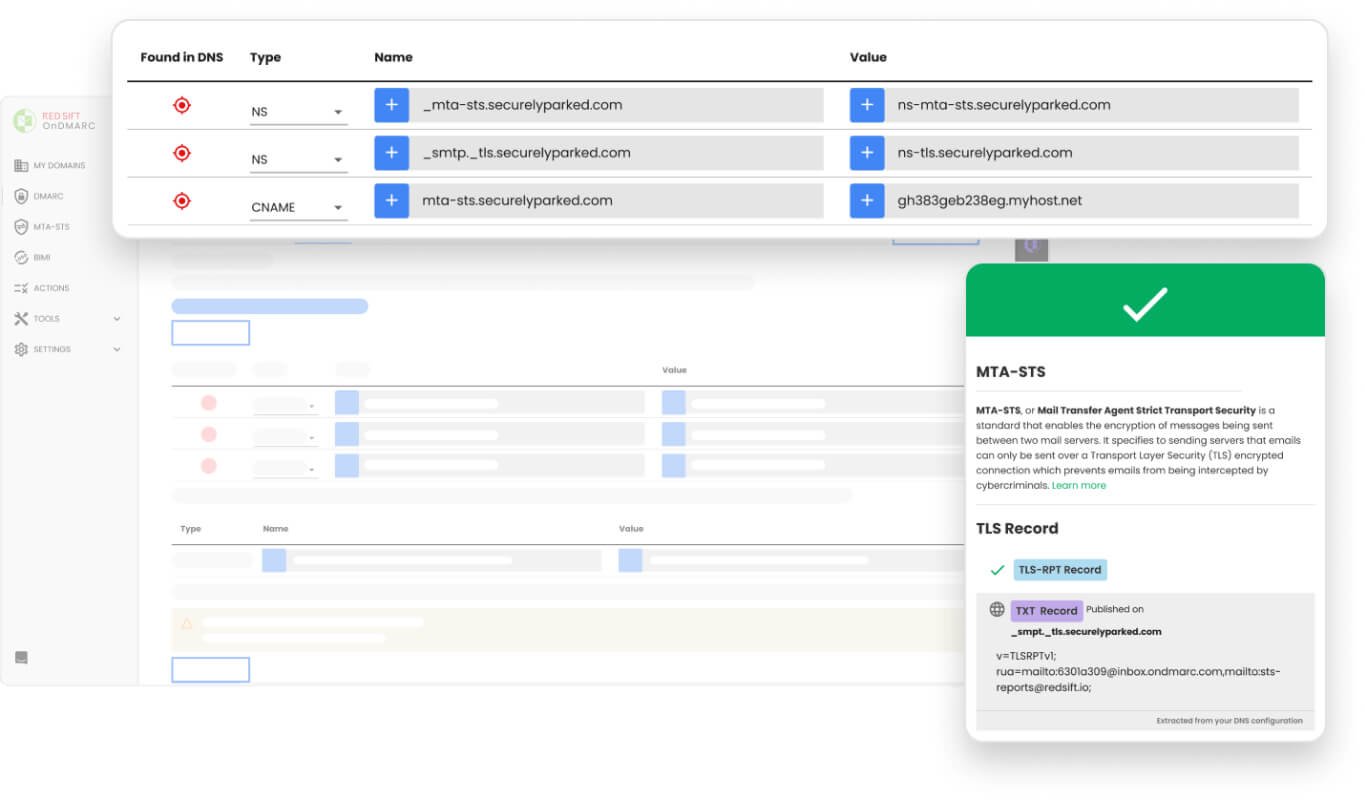The width and height of the screenshot is (1367, 800).
Task: Open NS type dropdown for _smtp._tls row
Action: tap(298, 160)
